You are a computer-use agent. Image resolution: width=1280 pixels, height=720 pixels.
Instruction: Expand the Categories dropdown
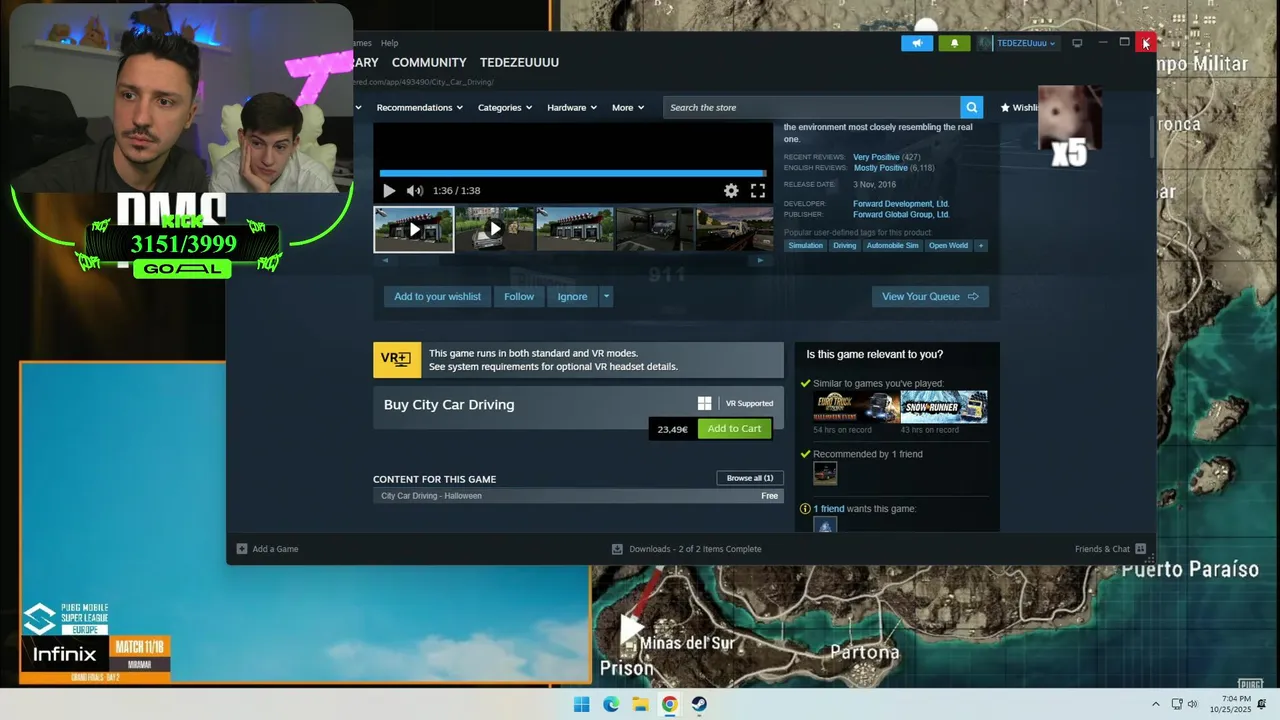coord(505,107)
